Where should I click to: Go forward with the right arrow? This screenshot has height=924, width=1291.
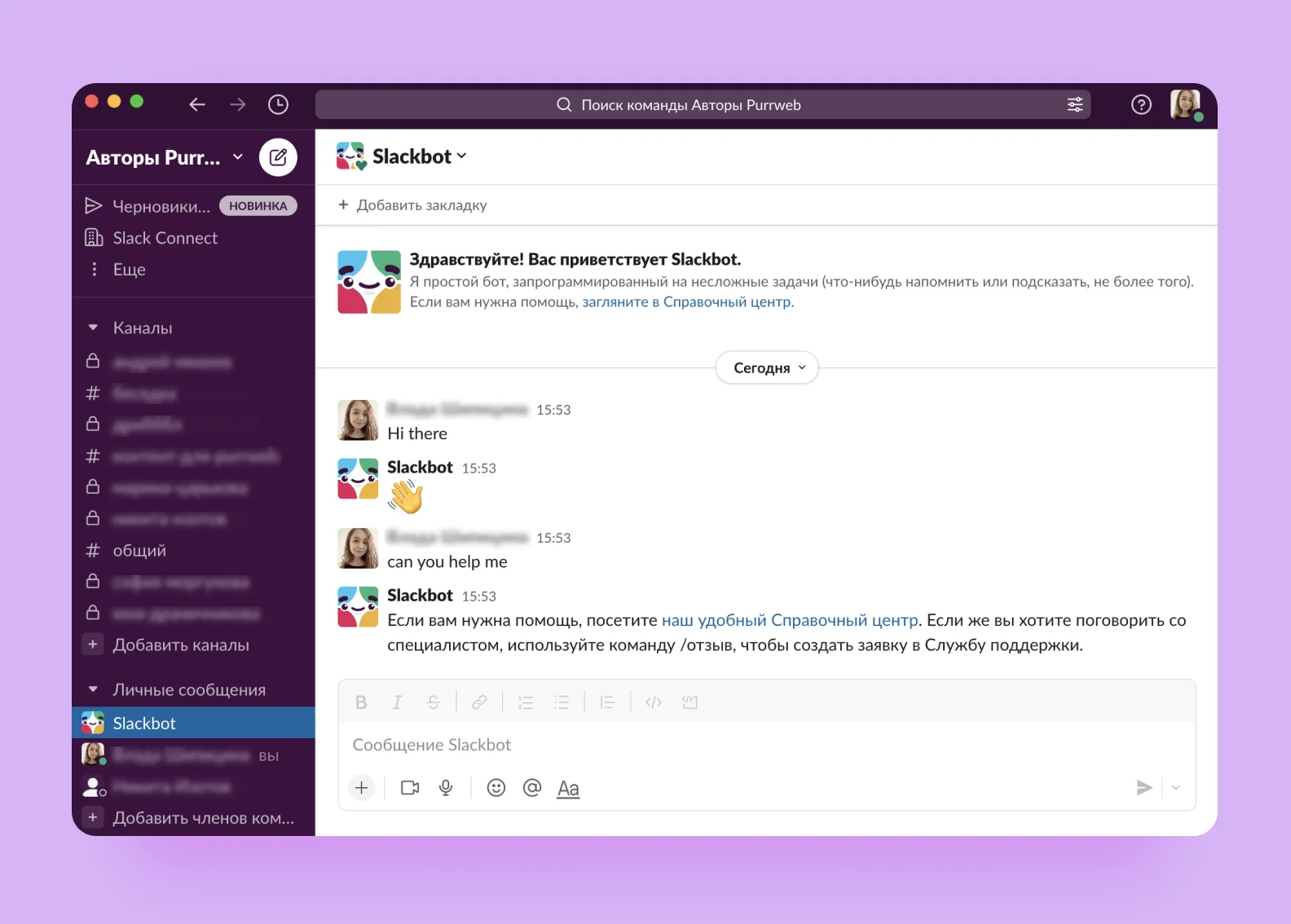tap(237, 104)
